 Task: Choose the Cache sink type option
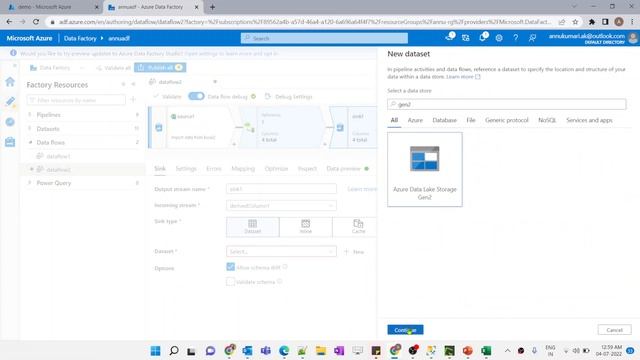[355, 227]
